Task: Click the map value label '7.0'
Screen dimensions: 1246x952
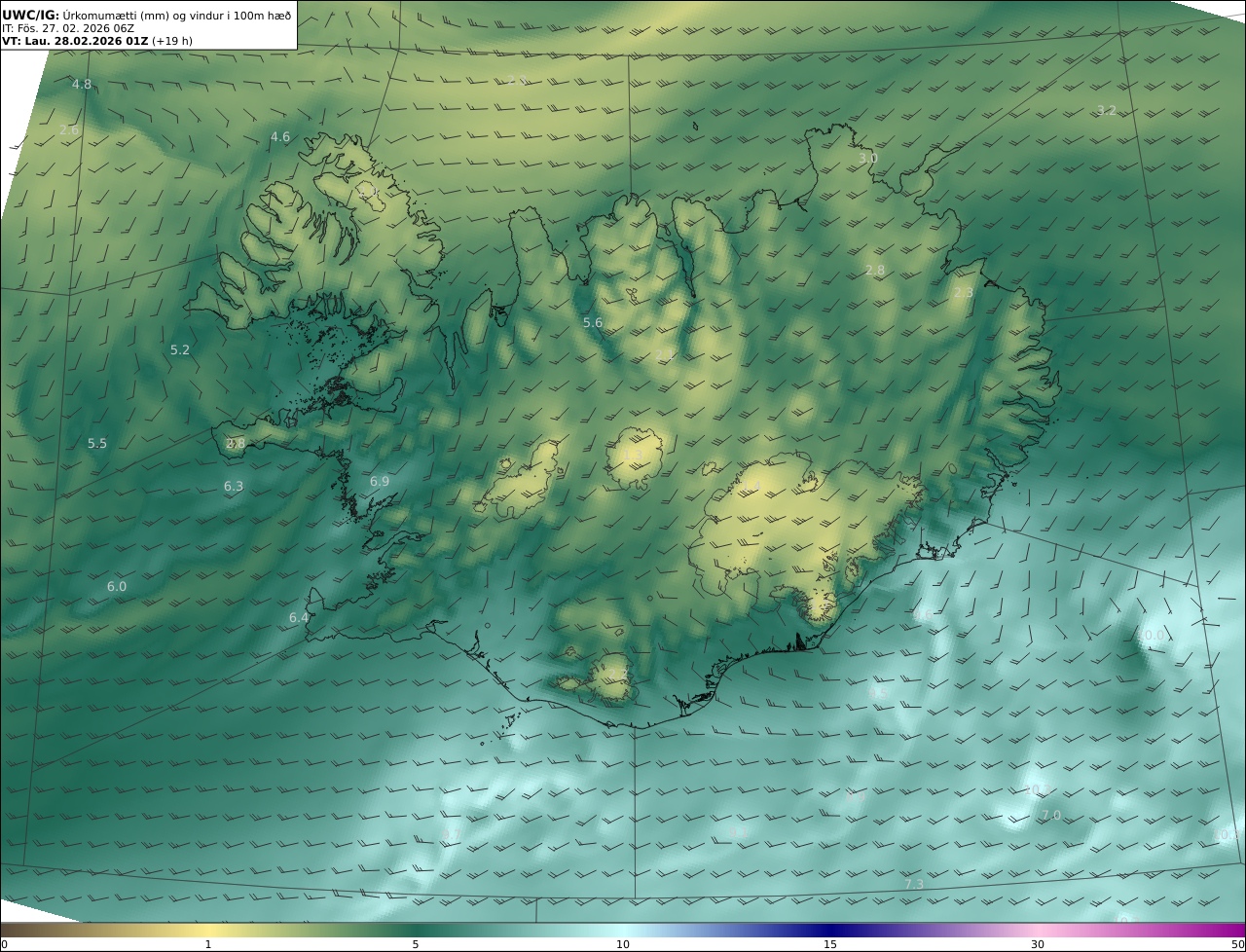Action: pyautogui.click(x=1051, y=816)
